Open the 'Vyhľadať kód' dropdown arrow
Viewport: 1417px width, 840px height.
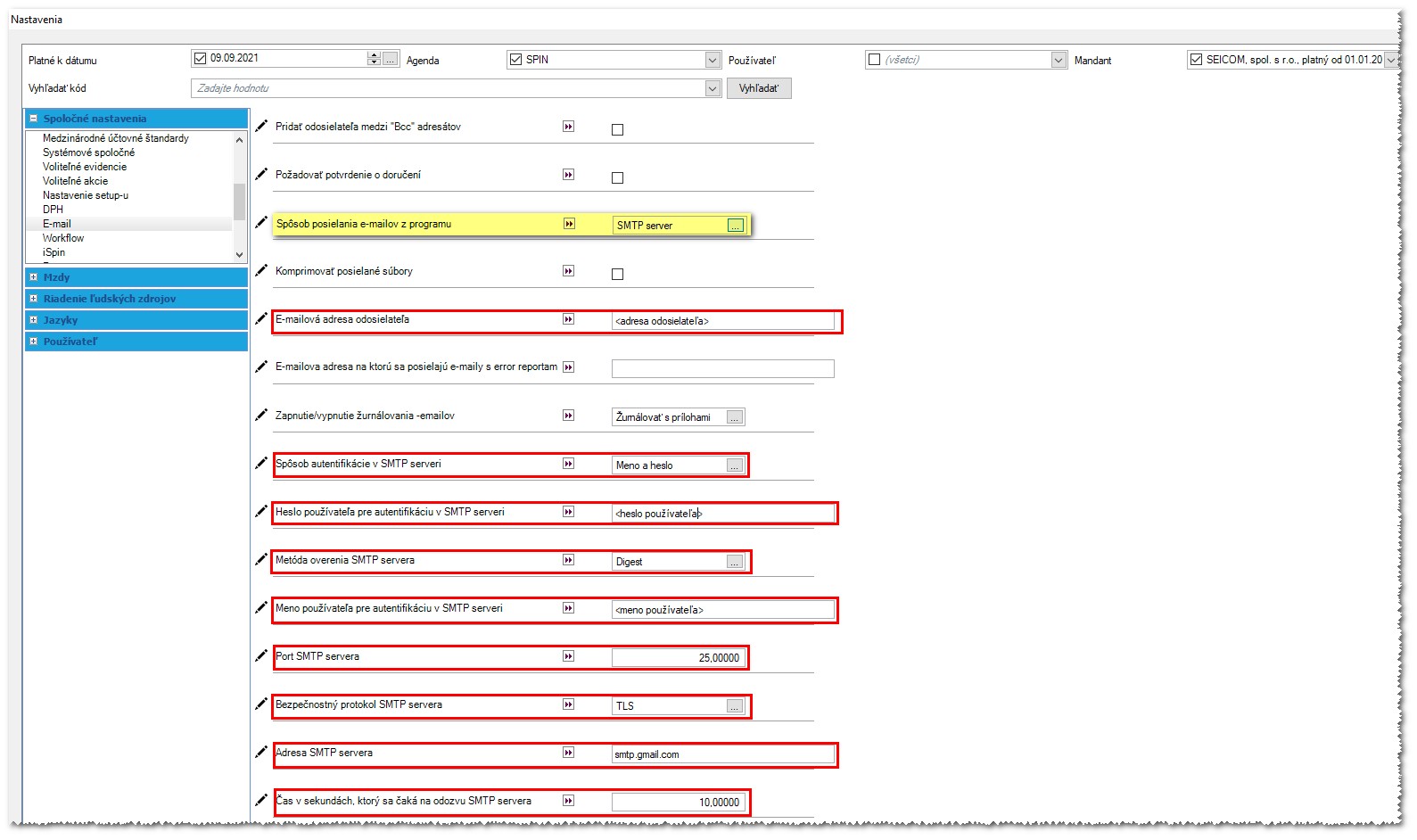point(713,88)
